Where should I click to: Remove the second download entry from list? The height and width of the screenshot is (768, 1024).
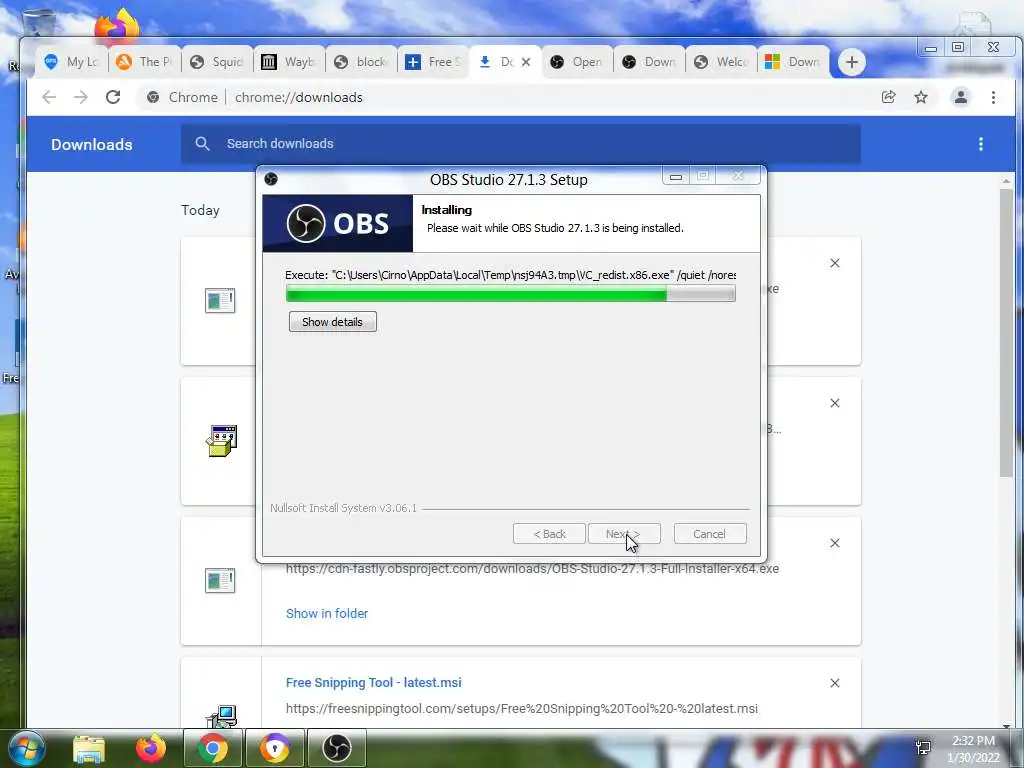(x=835, y=403)
